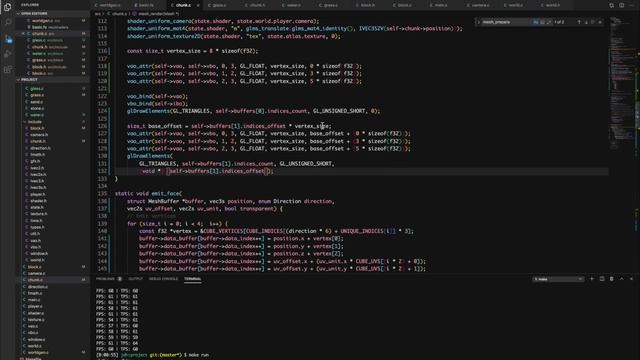Maximize the bottom panel size

(x=622, y=279)
